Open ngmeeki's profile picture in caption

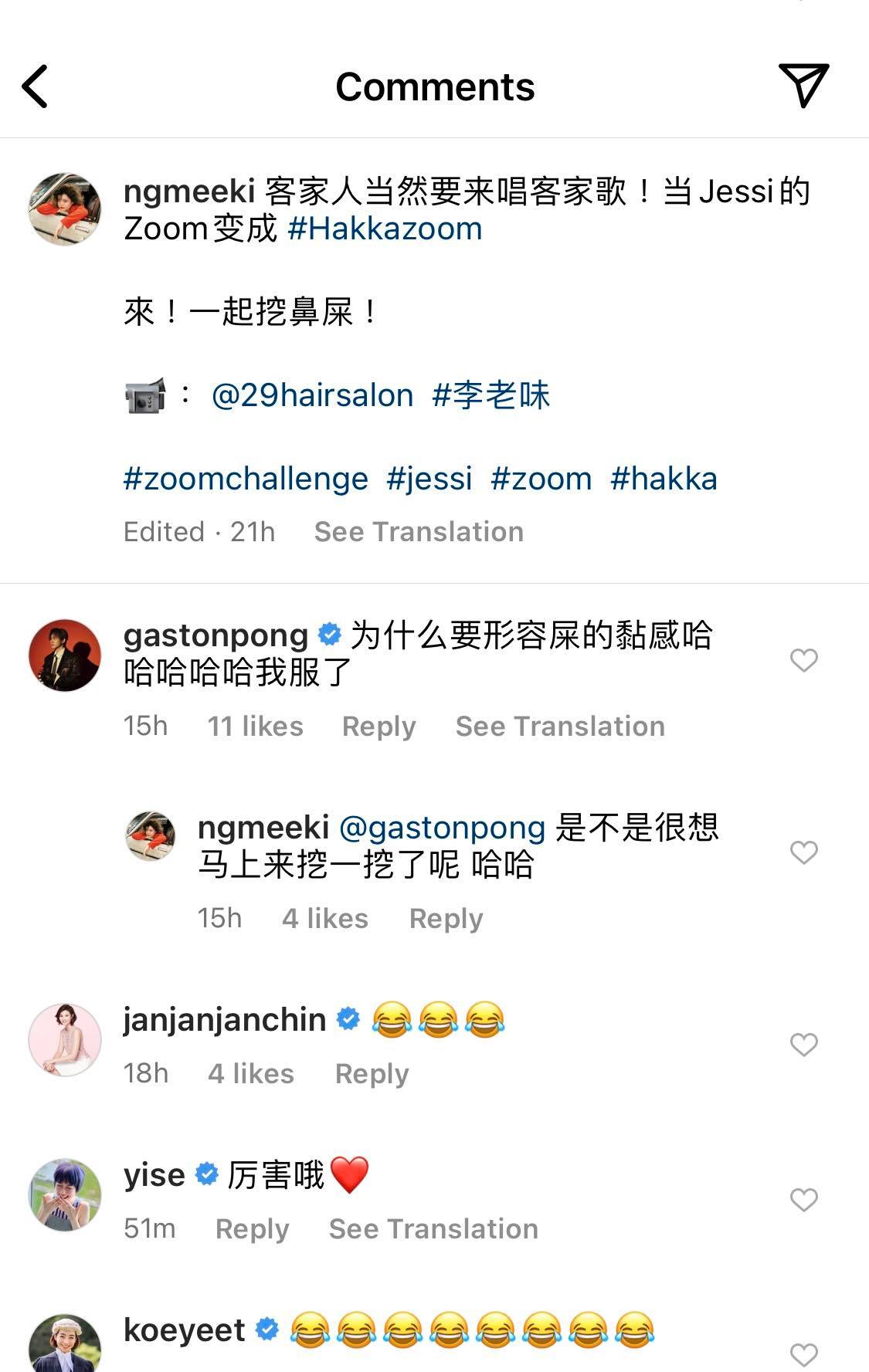click(x=65, y=208)
